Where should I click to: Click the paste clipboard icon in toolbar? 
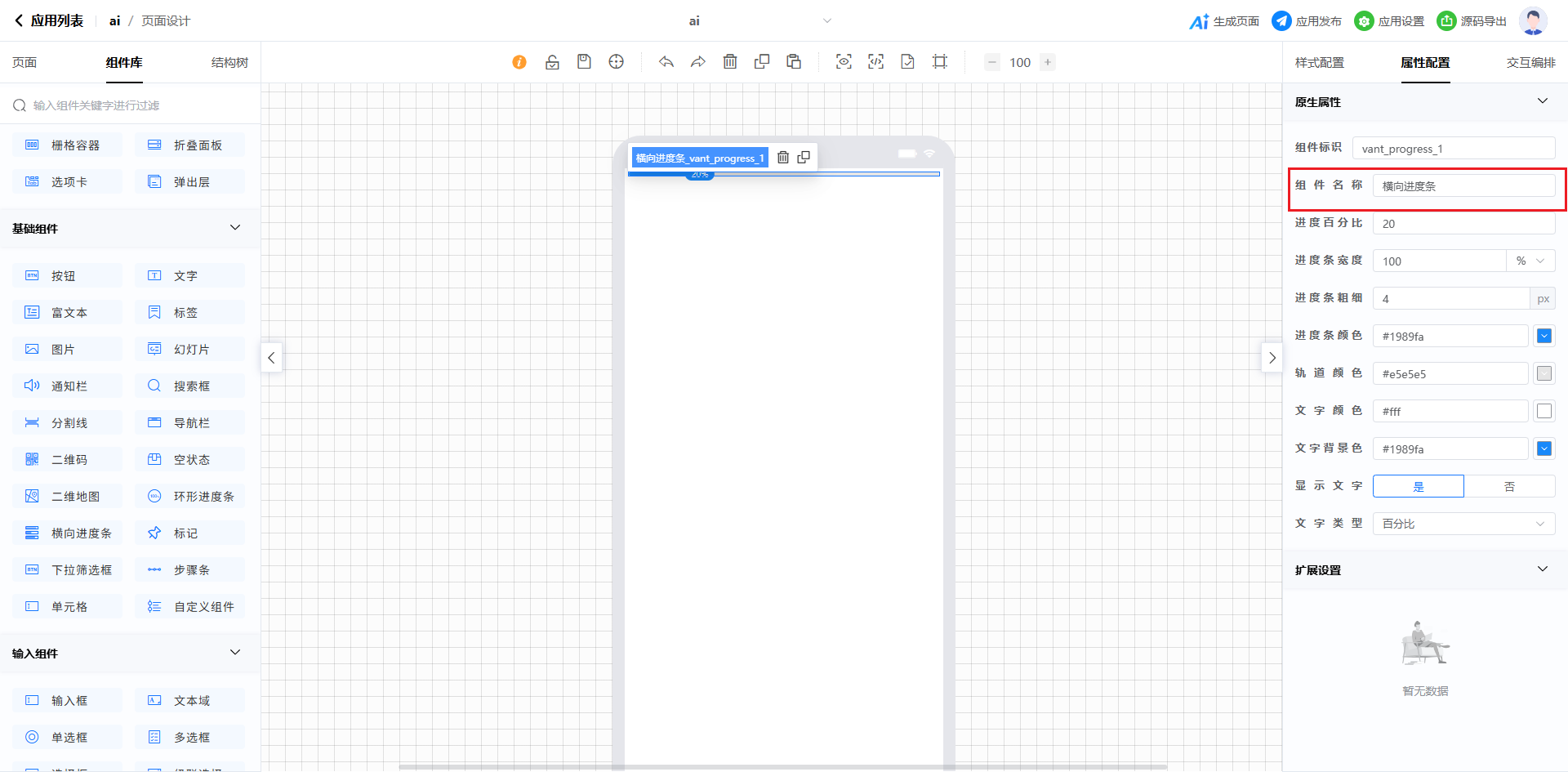[x=794, y=62]
